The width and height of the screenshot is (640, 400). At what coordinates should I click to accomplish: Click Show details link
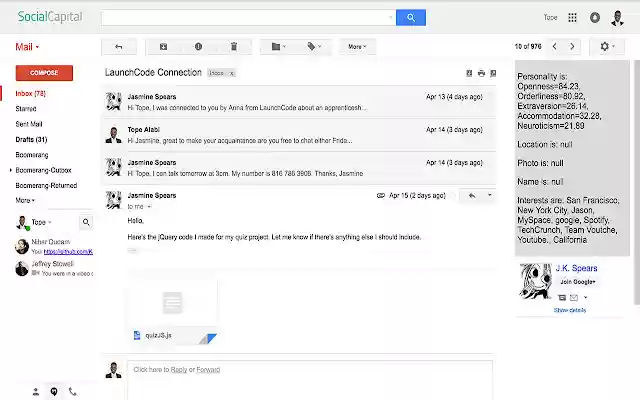(570, 311)
